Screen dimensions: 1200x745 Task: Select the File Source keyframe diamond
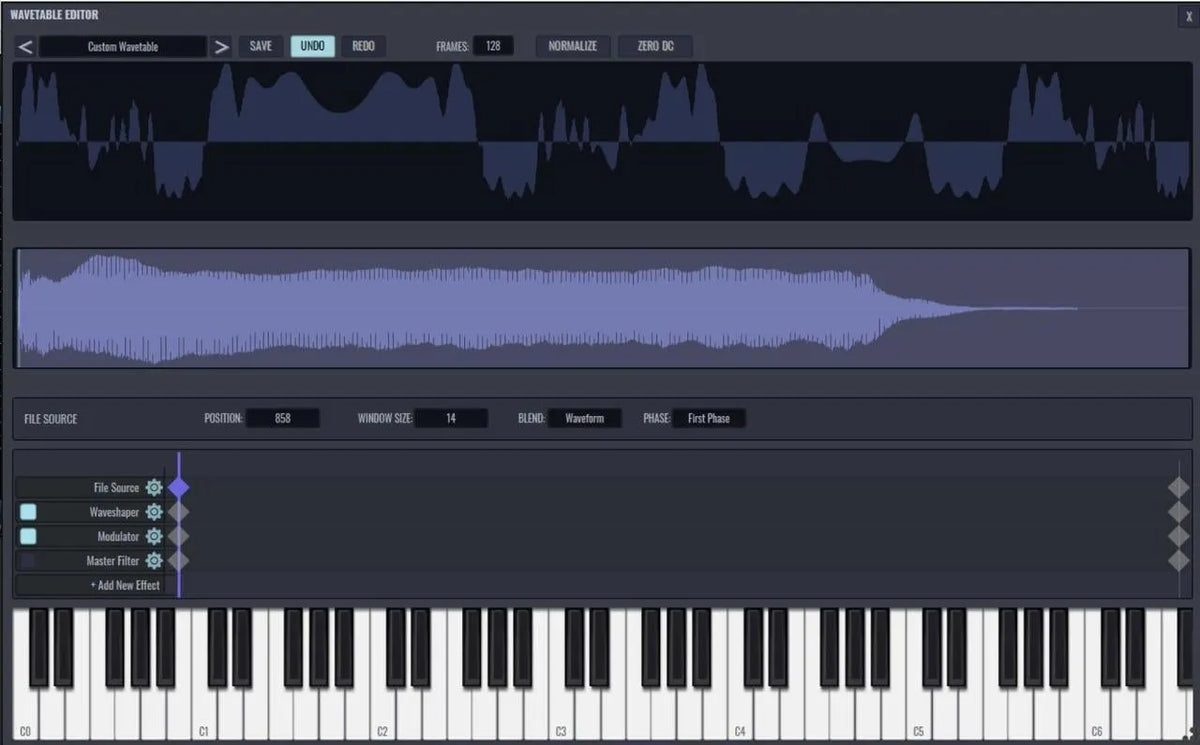(180, 487)
